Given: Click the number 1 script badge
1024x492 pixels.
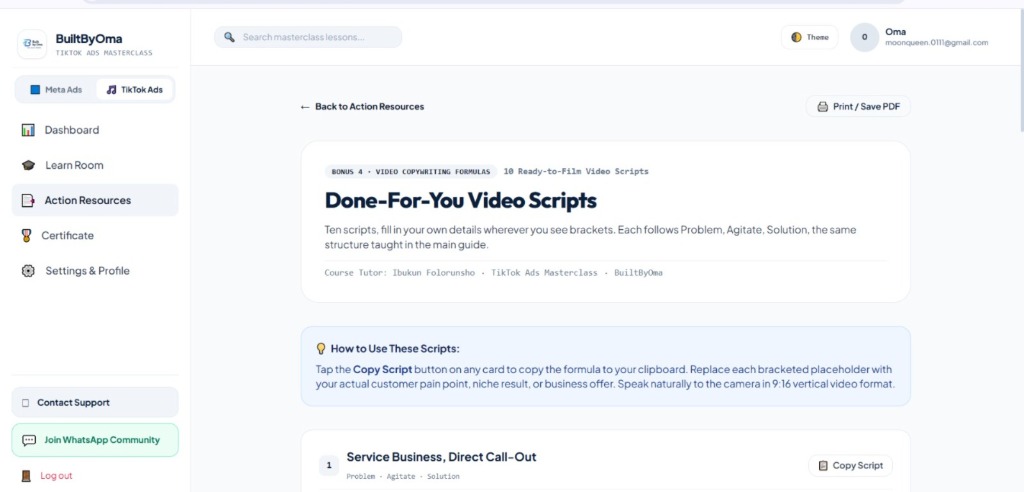Looking at the screenshot, I should (x=329, y=466).
